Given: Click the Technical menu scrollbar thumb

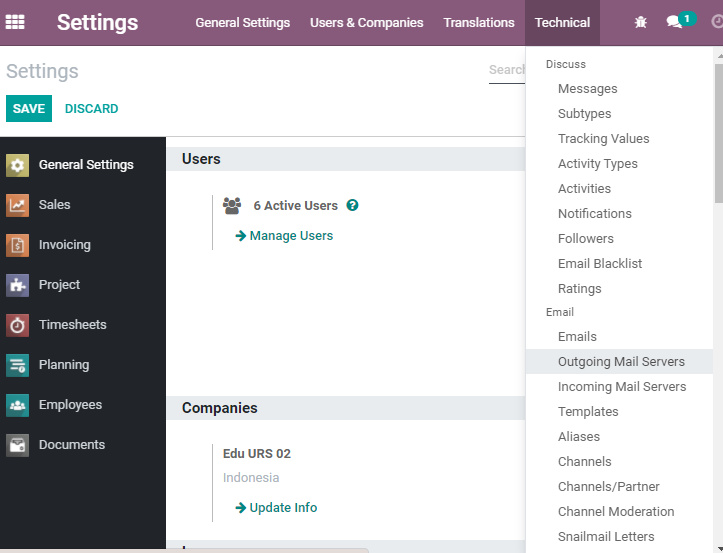Looking at the screenshot, I should tap(718, 133).
